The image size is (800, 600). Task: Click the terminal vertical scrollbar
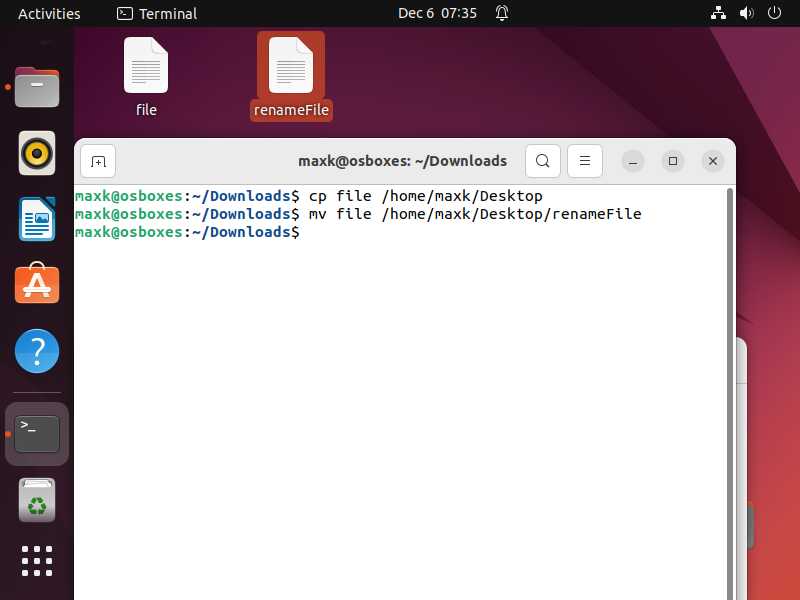click(730, 393)
